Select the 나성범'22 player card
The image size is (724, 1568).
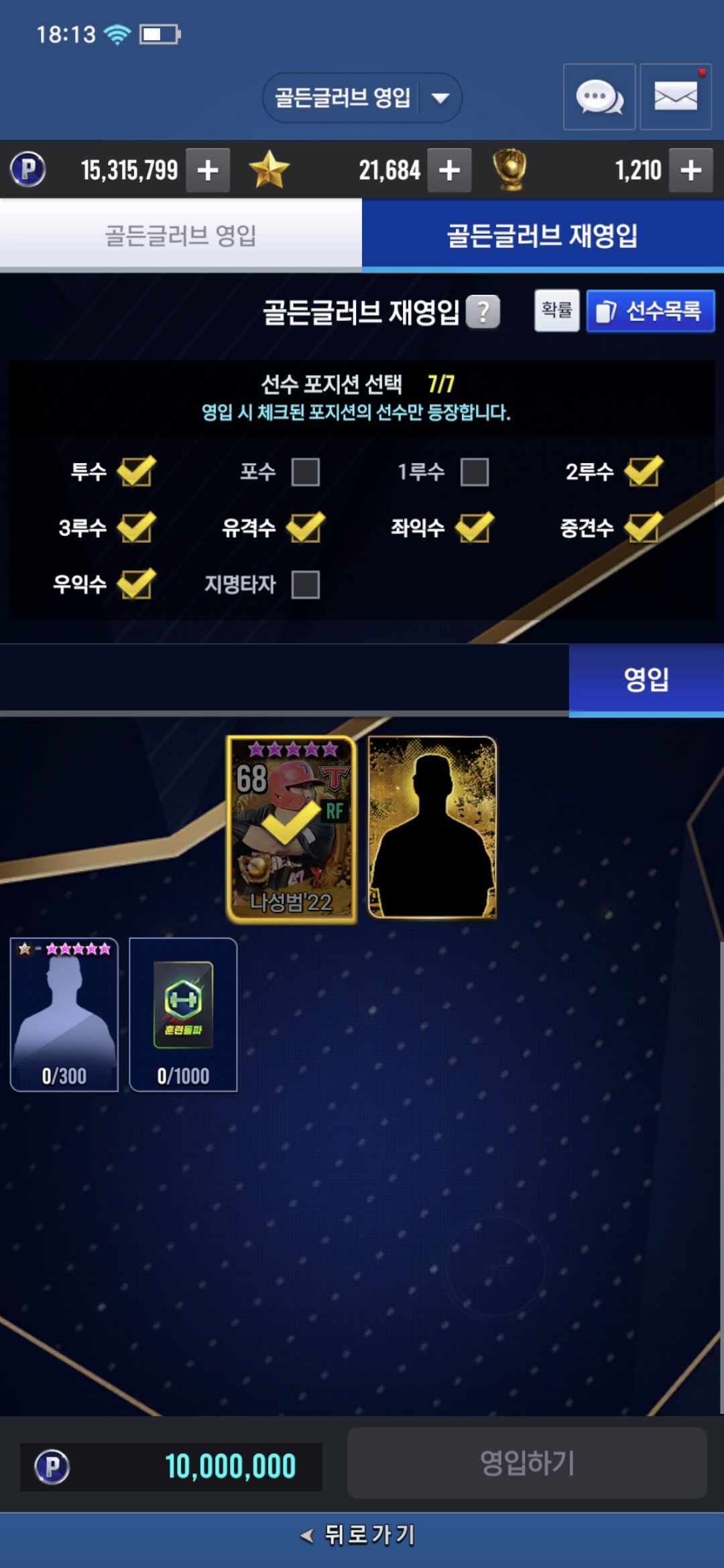pos(292,830)
